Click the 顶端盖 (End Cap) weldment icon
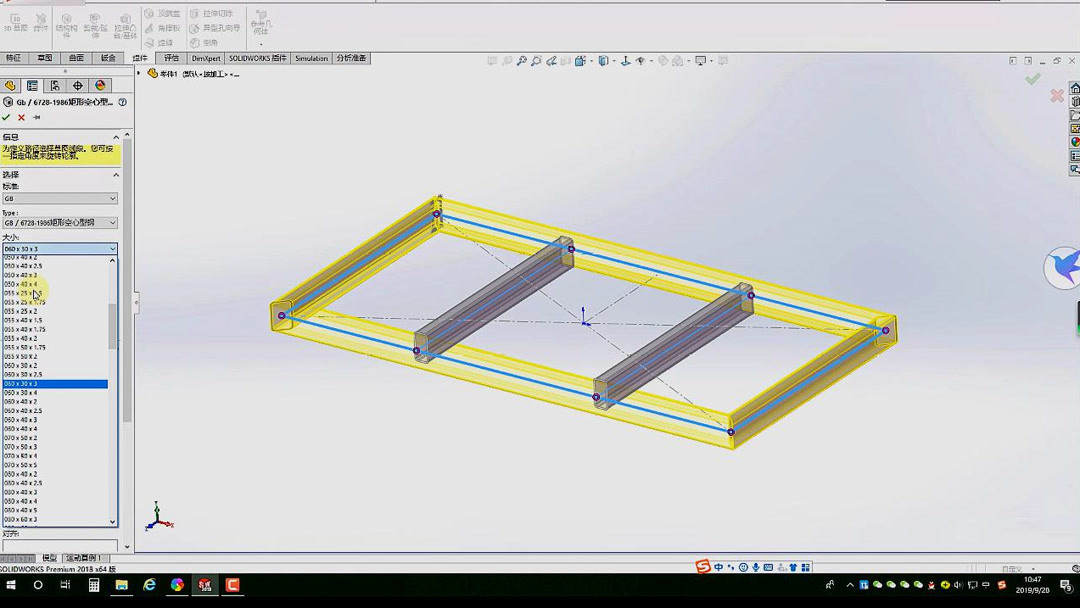This screenshot has height=608, width=1080. click(x=164, y=14)
